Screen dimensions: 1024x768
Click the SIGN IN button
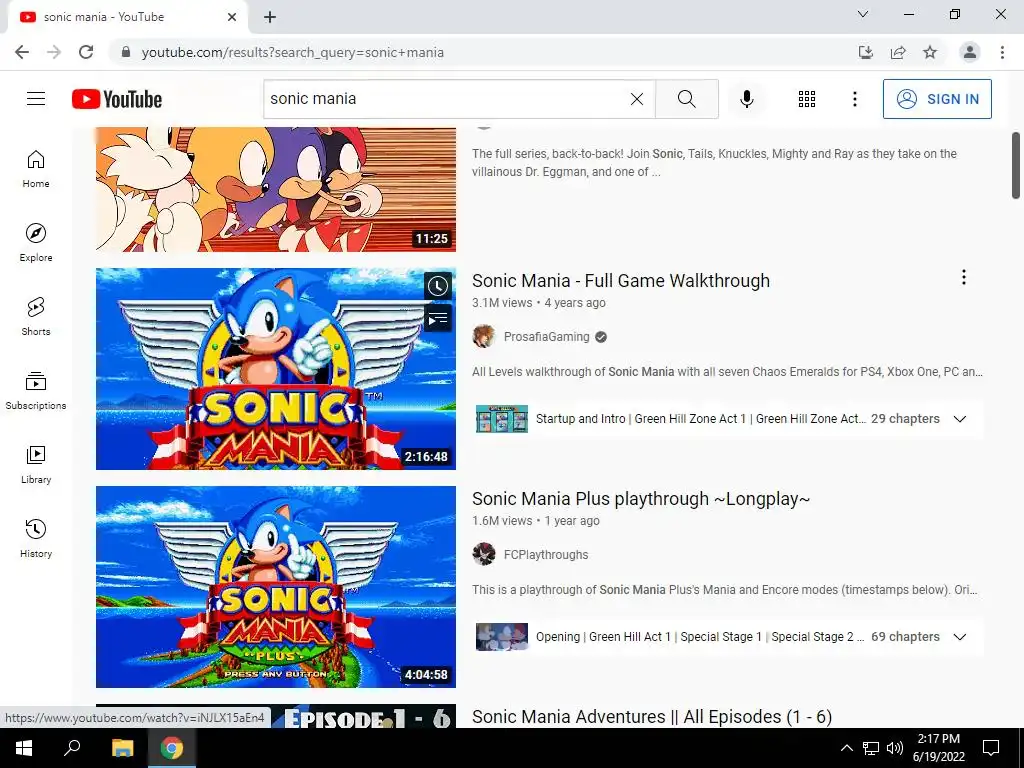tap(937, 99)
